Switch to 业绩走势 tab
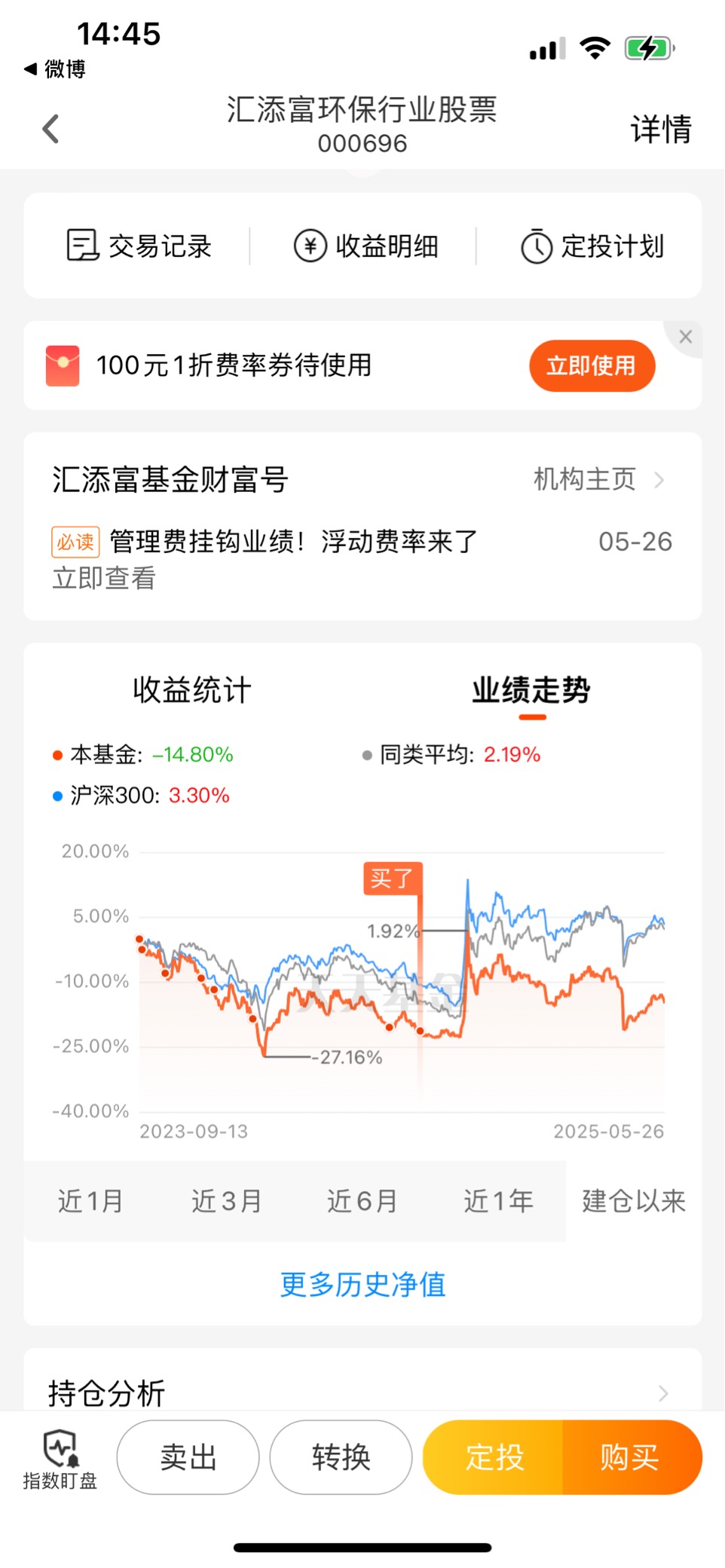The height and width of the screenshot is (1568, 725). coord(531,689)
